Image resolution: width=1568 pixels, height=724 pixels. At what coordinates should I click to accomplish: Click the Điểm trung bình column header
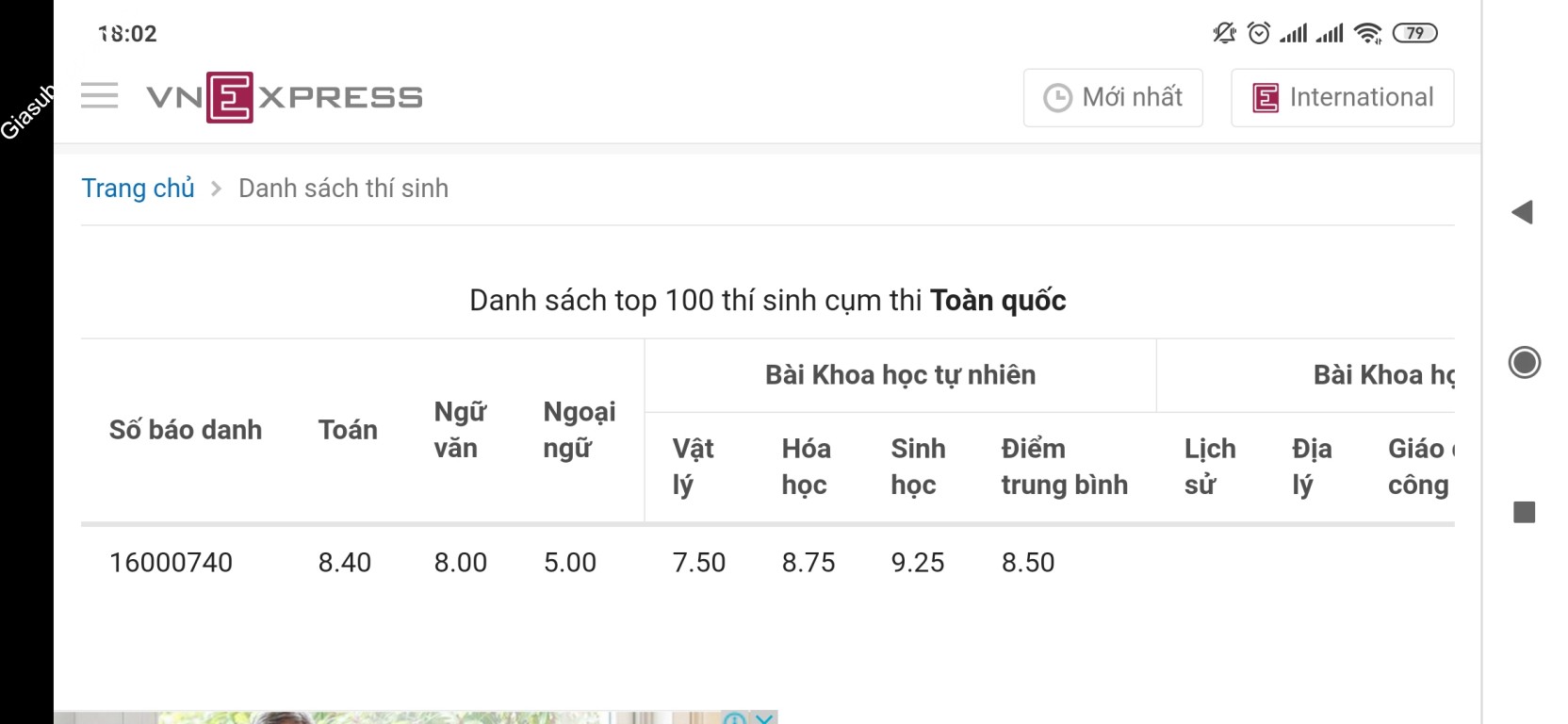tap(1064, 467)
